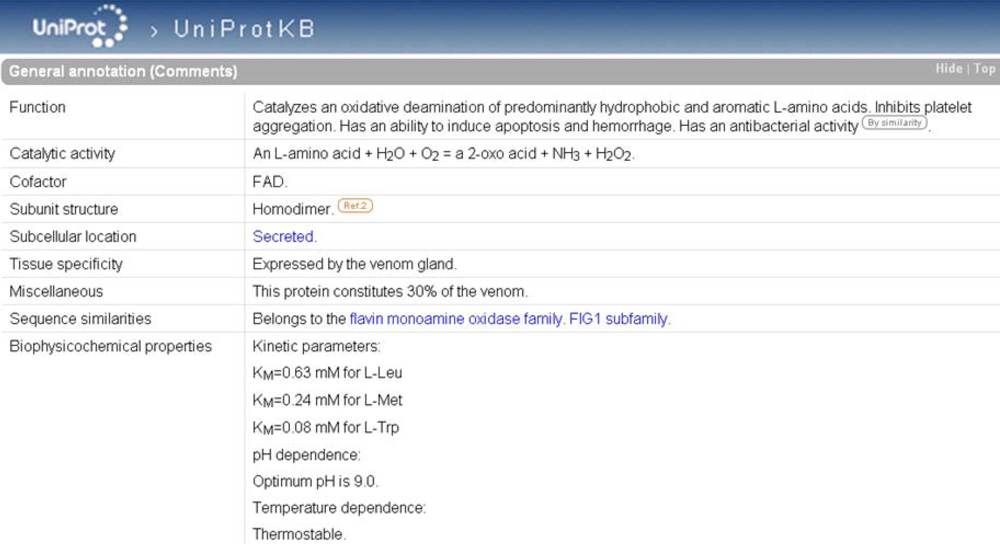Viewport: 1000px width, 549px height.
Task: Select the Miscellaneous row label
Action: pos(56,291)
